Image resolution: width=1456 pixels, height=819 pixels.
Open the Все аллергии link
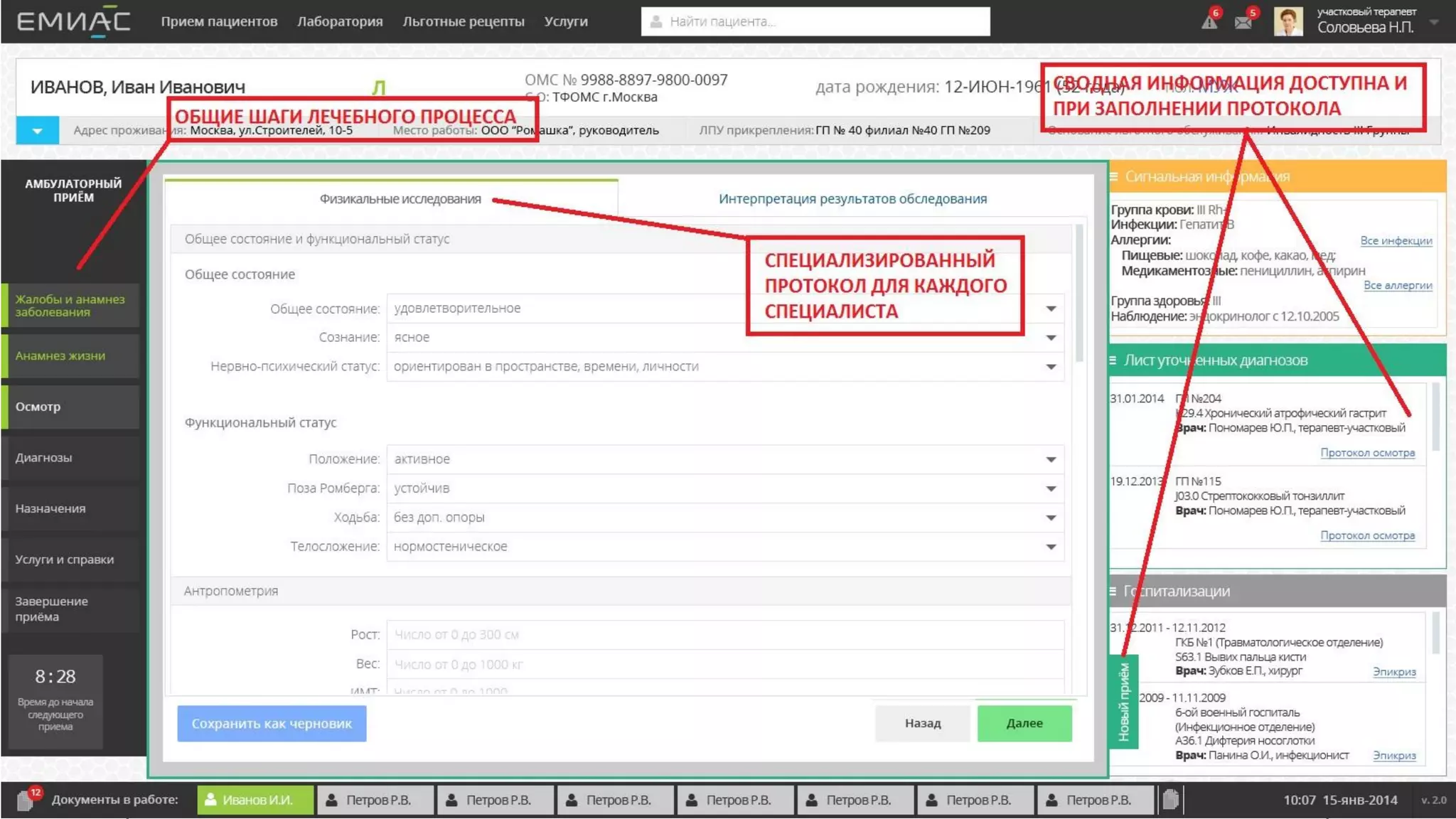click(x=1397, y=286)
